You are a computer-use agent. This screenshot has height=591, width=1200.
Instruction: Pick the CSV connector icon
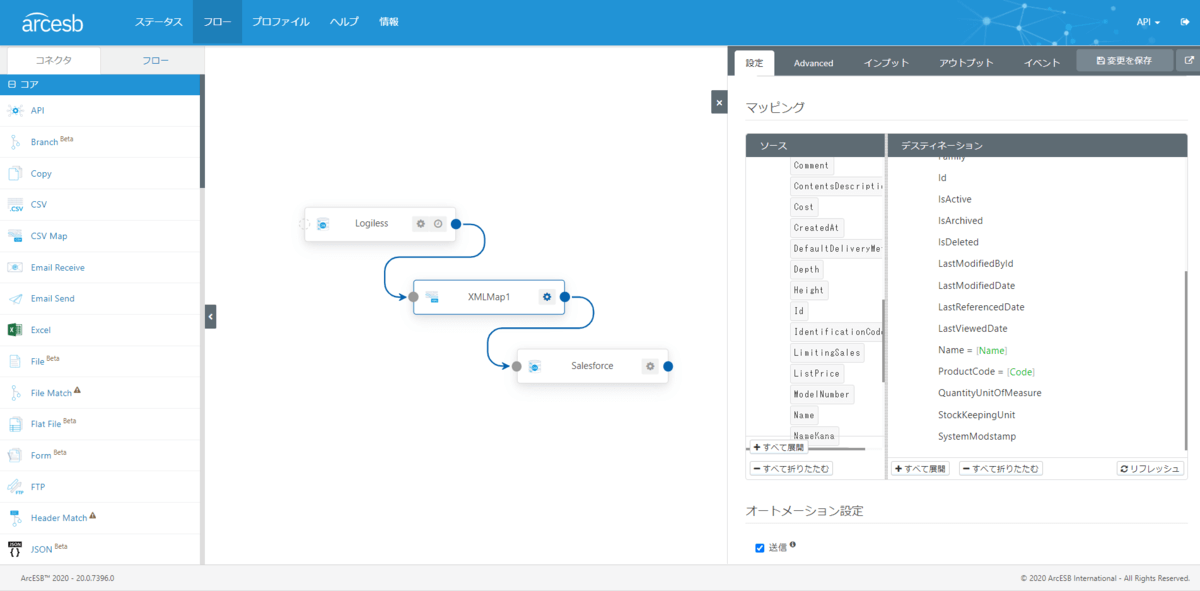(15, 204)
